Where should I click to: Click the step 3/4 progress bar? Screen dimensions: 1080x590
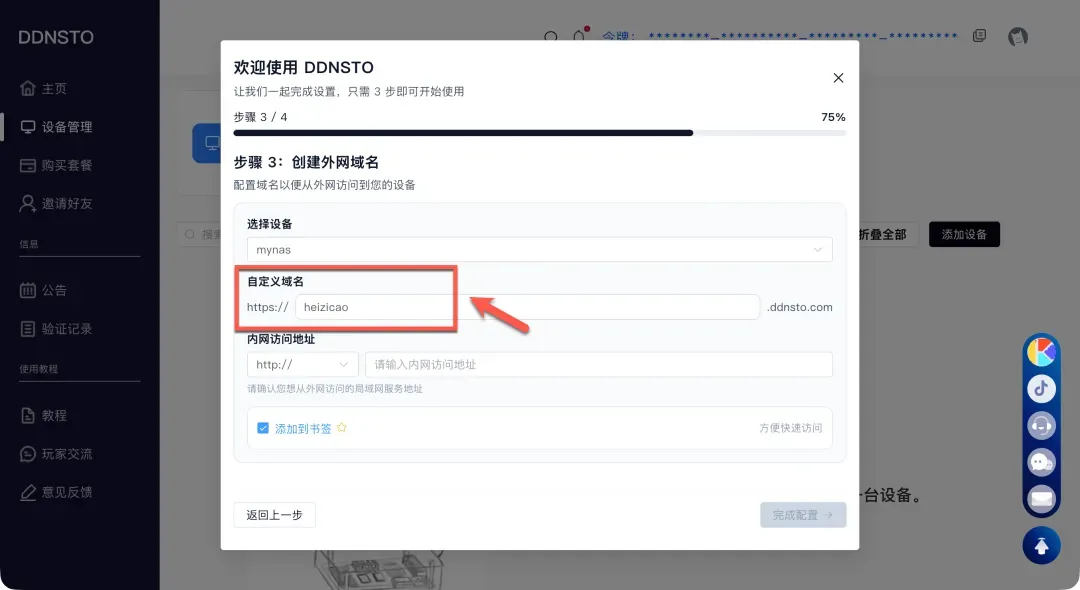[x=539, y=132]
